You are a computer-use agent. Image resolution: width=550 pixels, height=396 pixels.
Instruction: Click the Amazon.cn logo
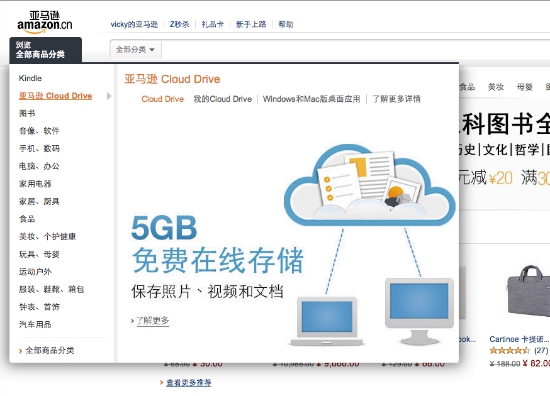(45, 22)
